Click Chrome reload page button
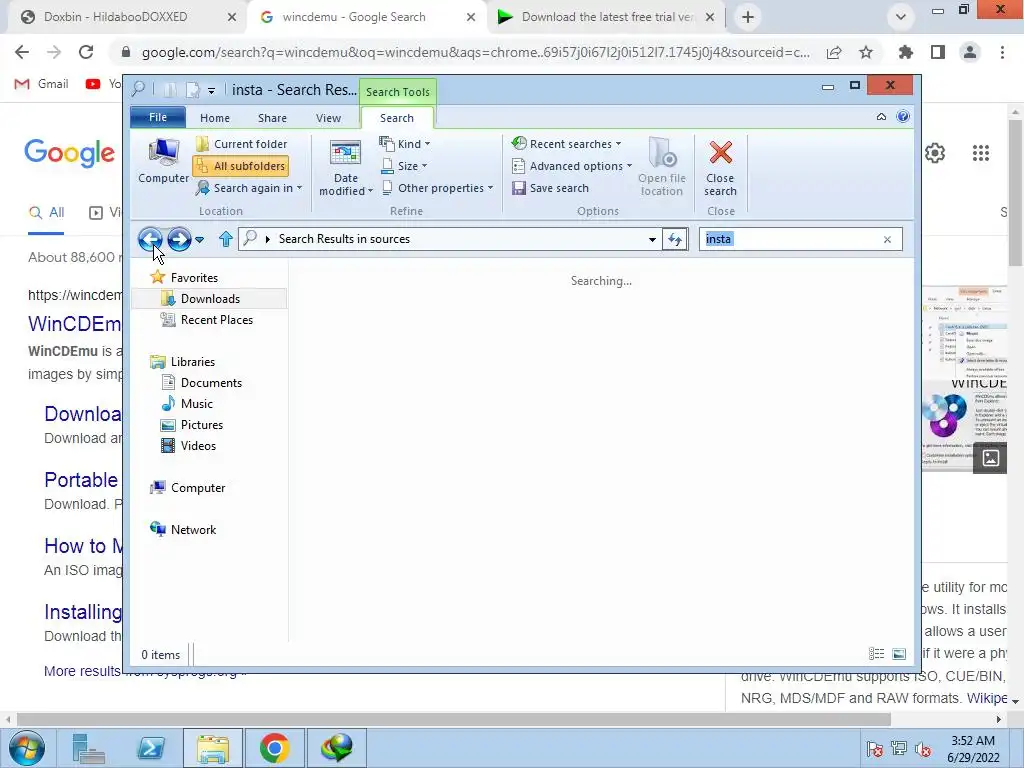This screenshot has height=768, width=1024. pyautogui.click(x=86, y=52)
